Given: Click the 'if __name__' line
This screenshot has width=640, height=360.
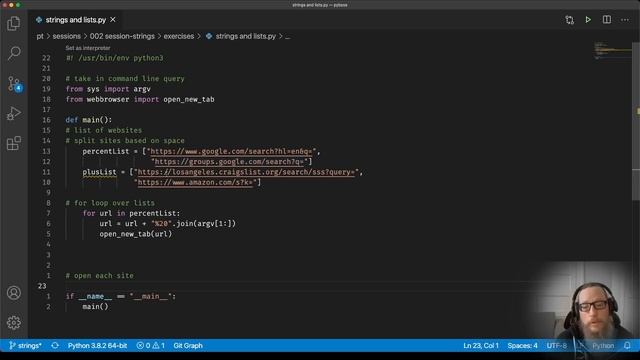Looking at the screenshot, I should click(121, 296).
